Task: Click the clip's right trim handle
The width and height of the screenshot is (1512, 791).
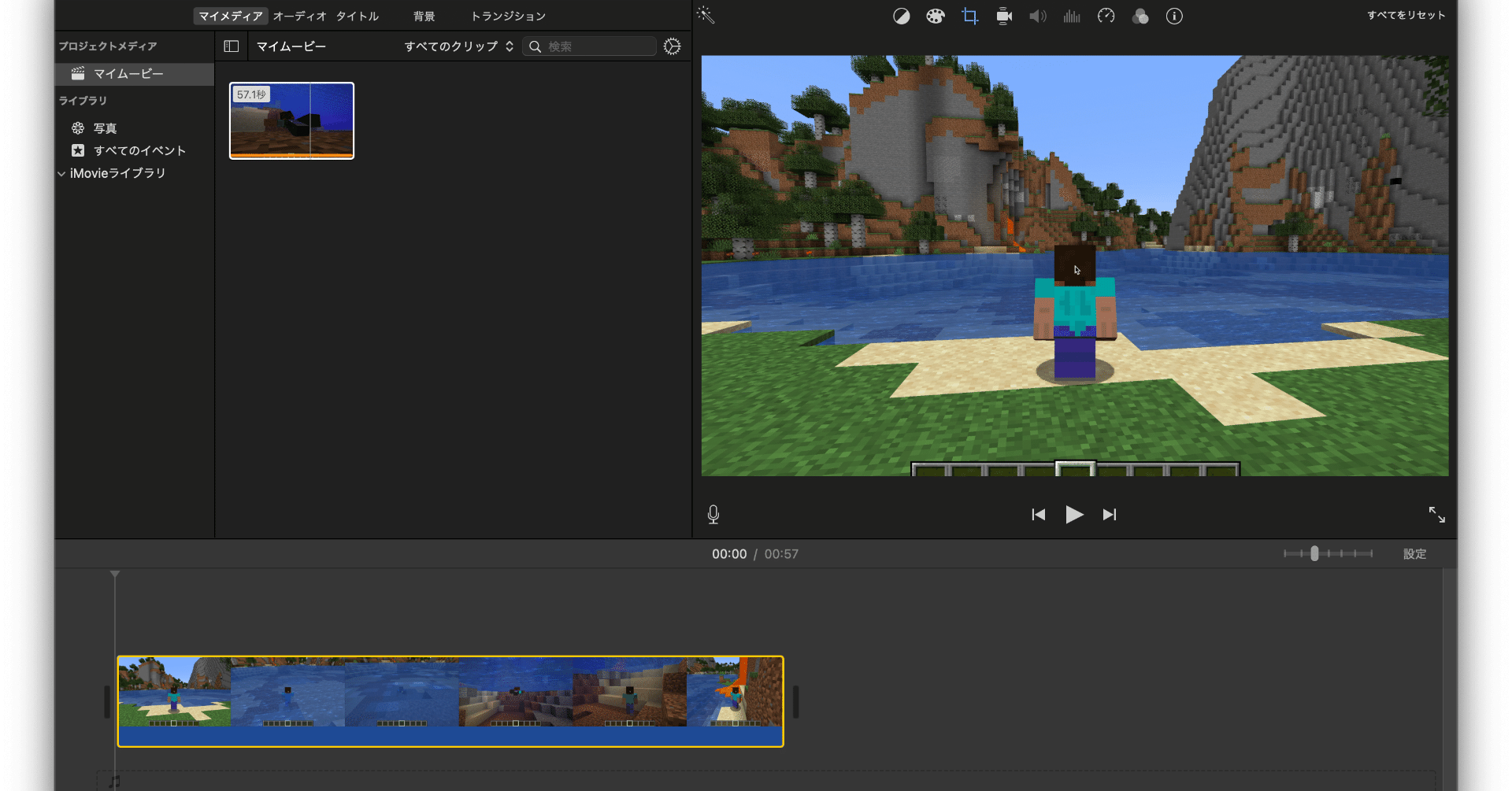Action: [x=796, y=701]
